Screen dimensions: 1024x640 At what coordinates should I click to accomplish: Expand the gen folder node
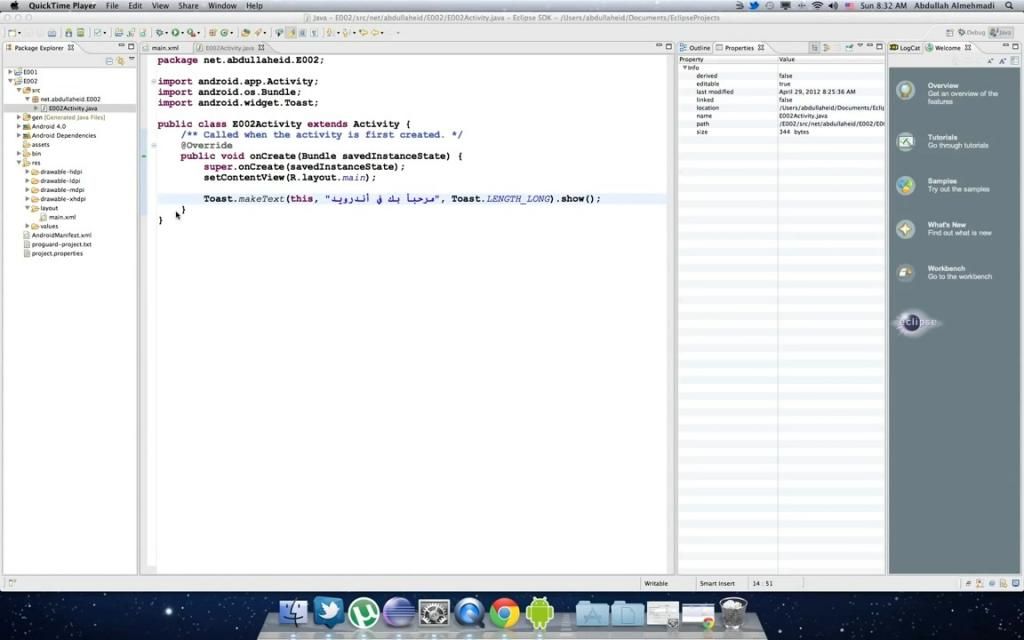(19, 117)
